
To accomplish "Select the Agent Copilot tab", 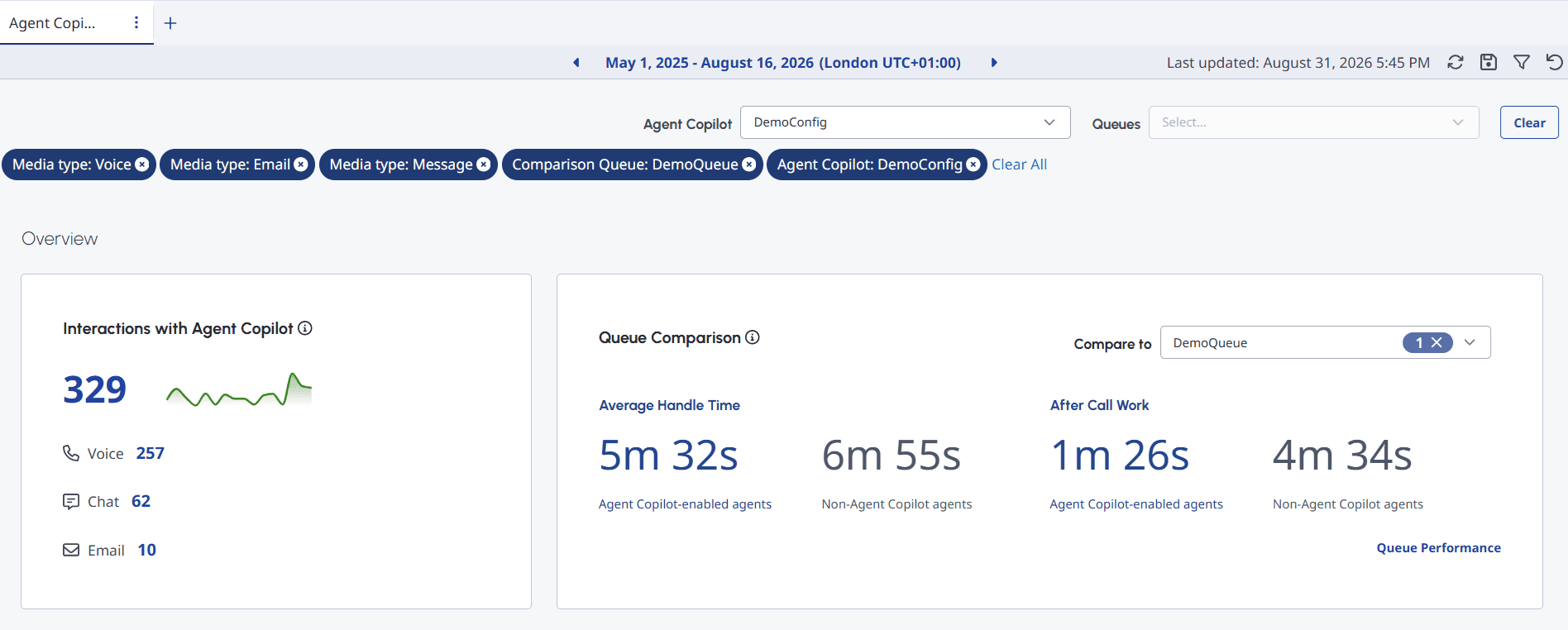I will 52,23.
